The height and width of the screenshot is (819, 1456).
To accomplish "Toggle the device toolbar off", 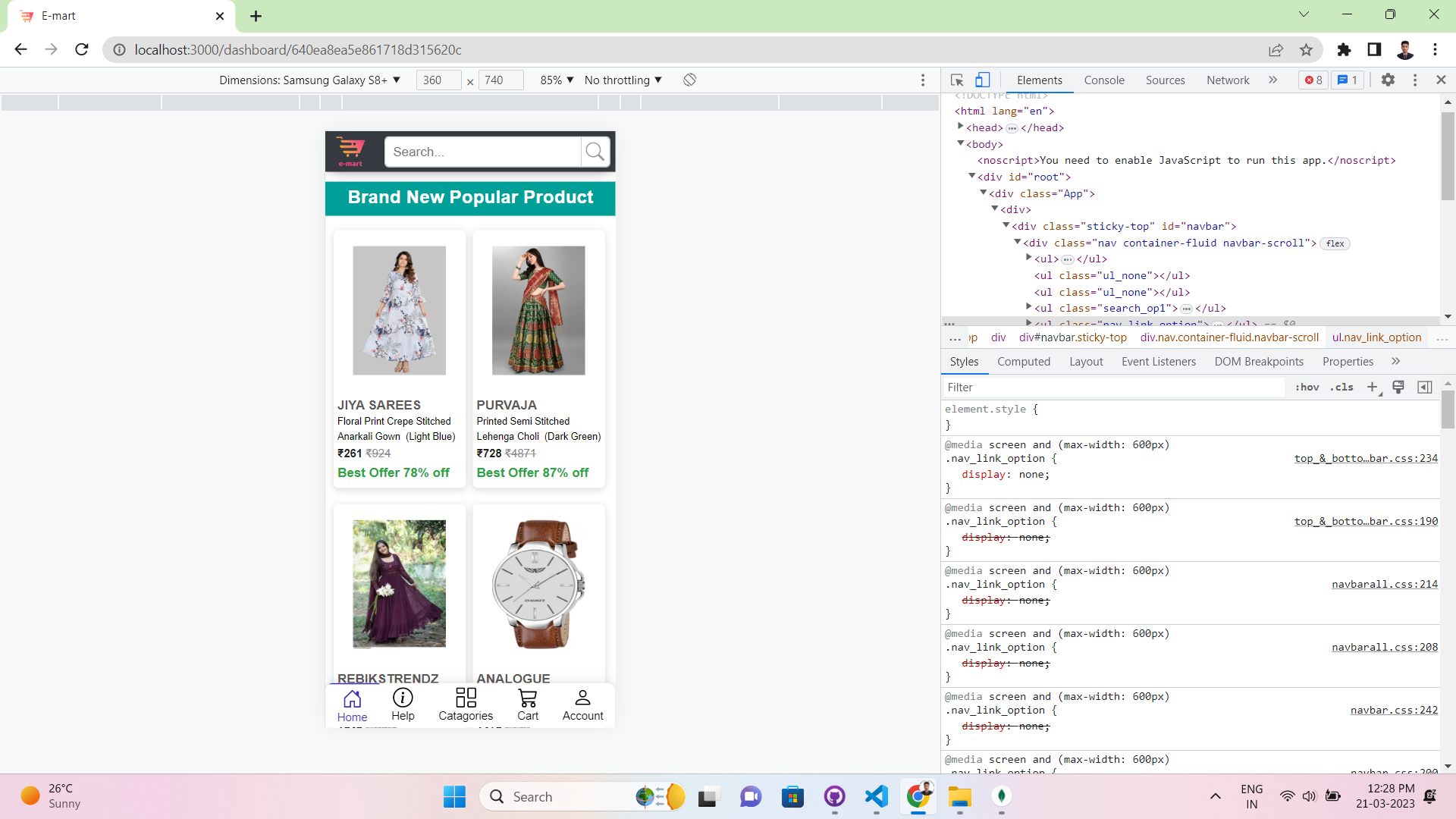I will tap(983, 80).
